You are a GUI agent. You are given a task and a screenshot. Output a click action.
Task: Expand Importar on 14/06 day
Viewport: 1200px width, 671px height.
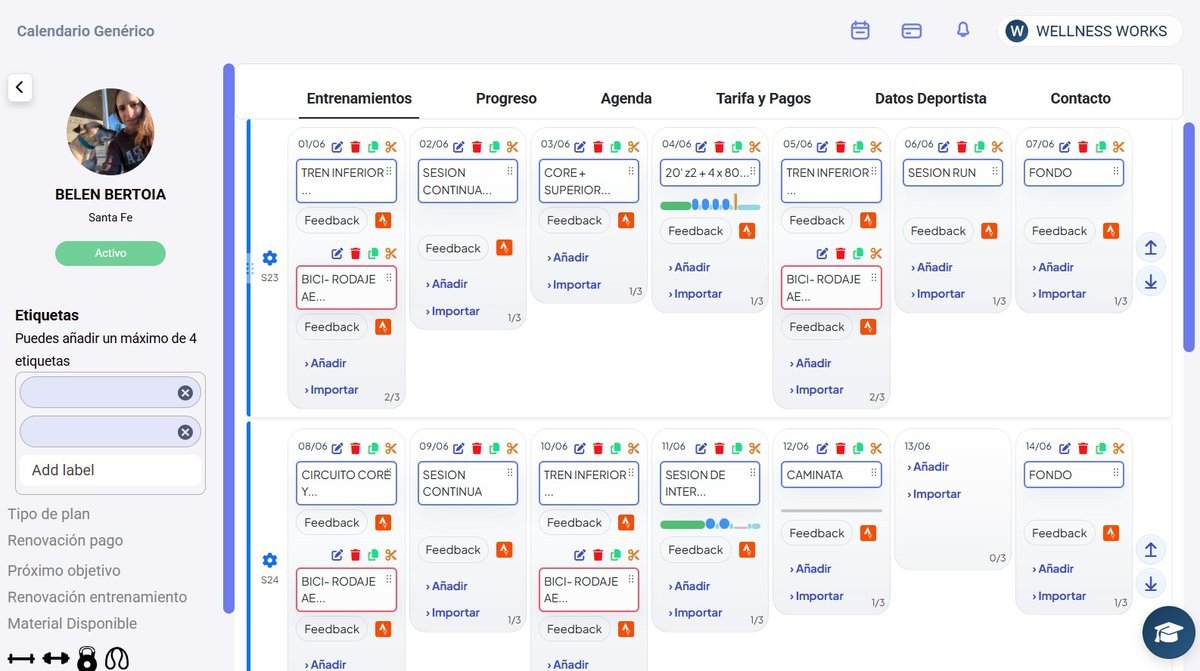tap(1058, 596)
